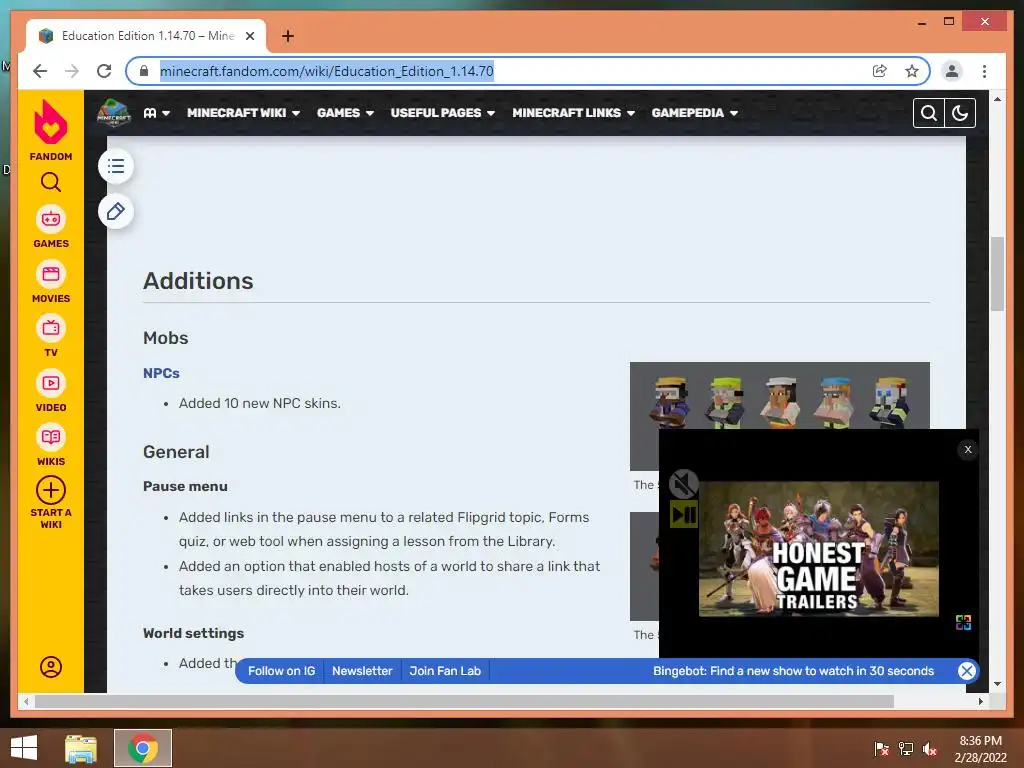
Task: Expand the Explore dropdown in wiki header
Action: (157, 113)
